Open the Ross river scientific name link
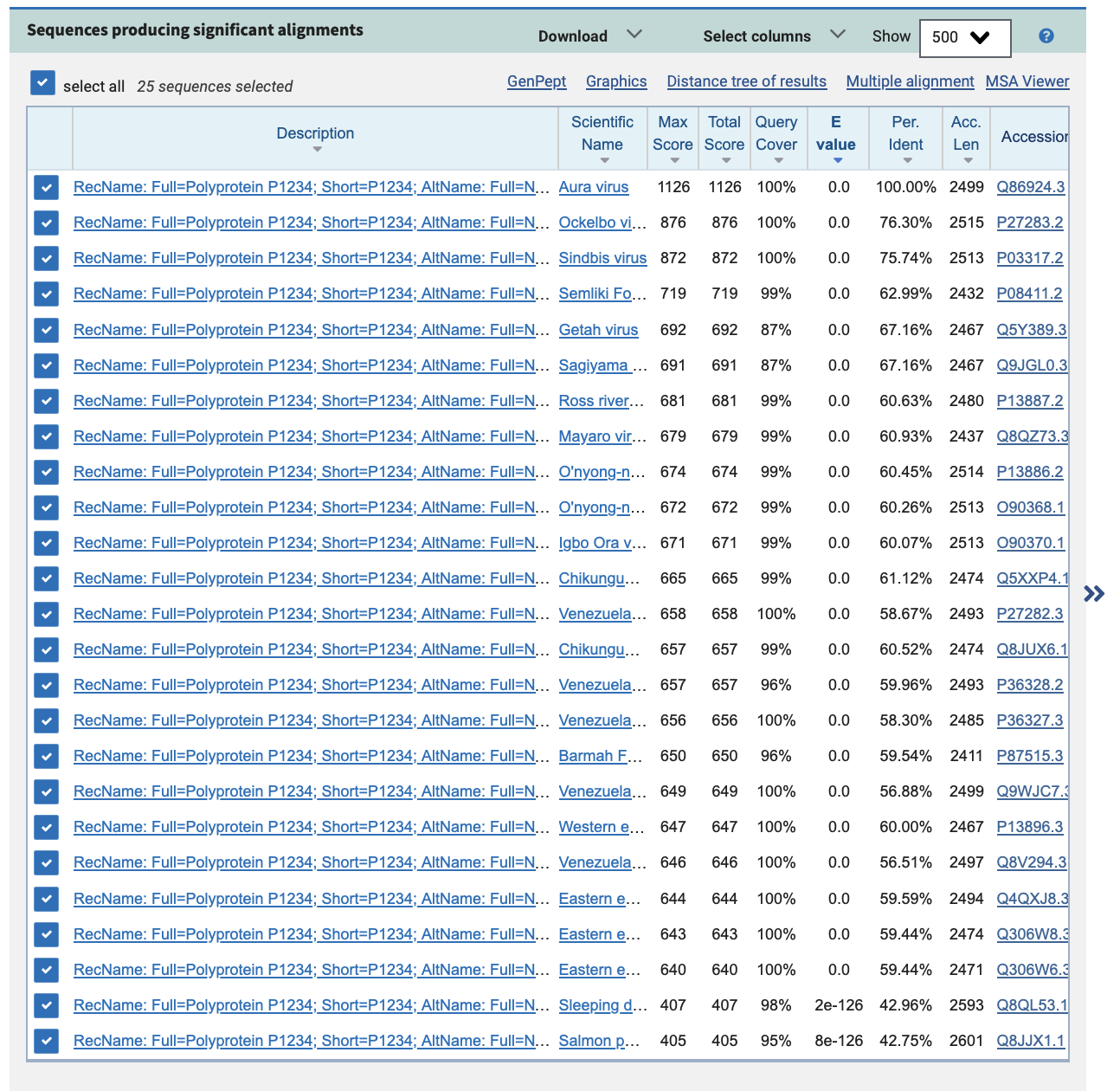 click(x=602, y=401)
